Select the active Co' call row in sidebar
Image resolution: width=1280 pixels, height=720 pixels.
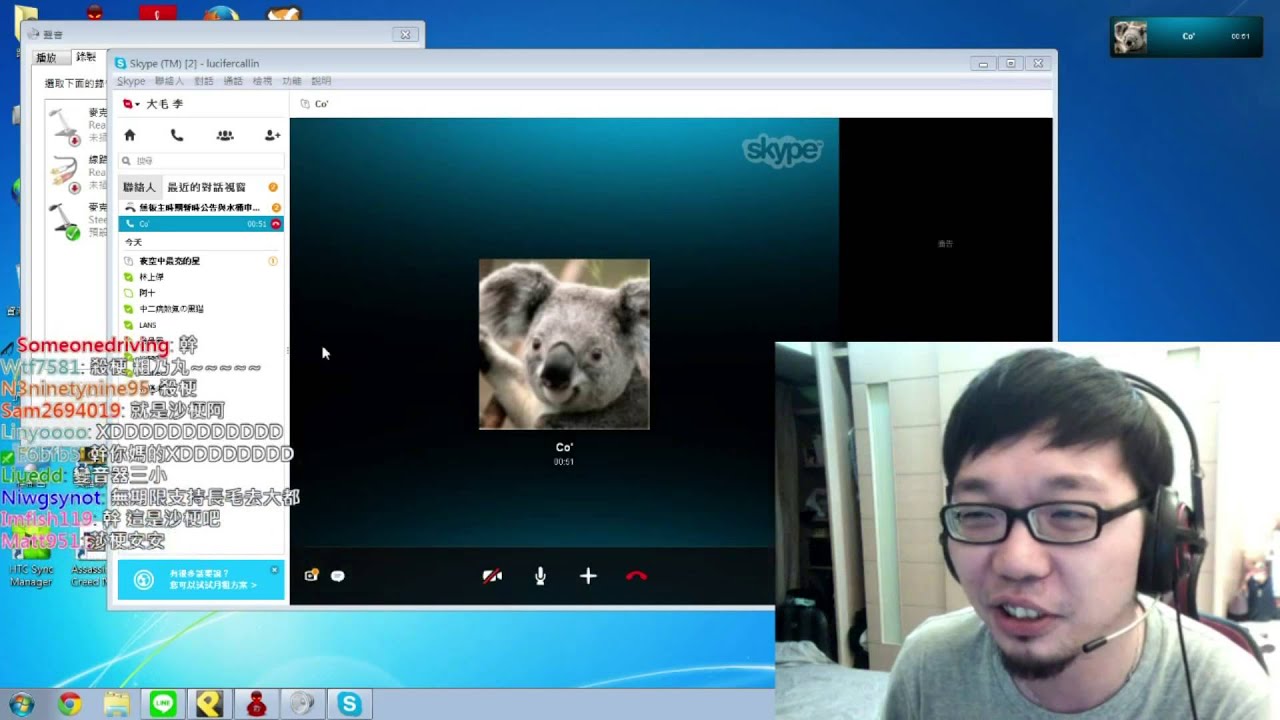click(201, 224)
